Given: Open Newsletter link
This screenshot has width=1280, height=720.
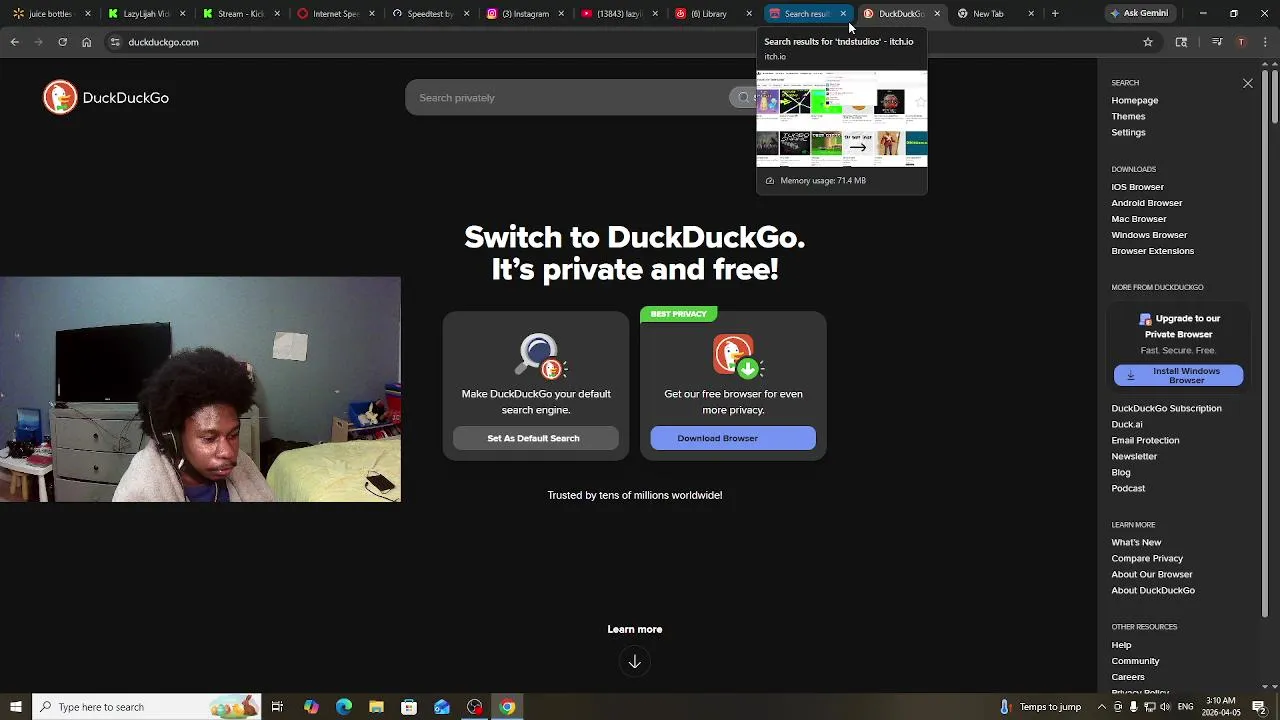Looking at the screenshot, I should click(x=1134, y=456).
